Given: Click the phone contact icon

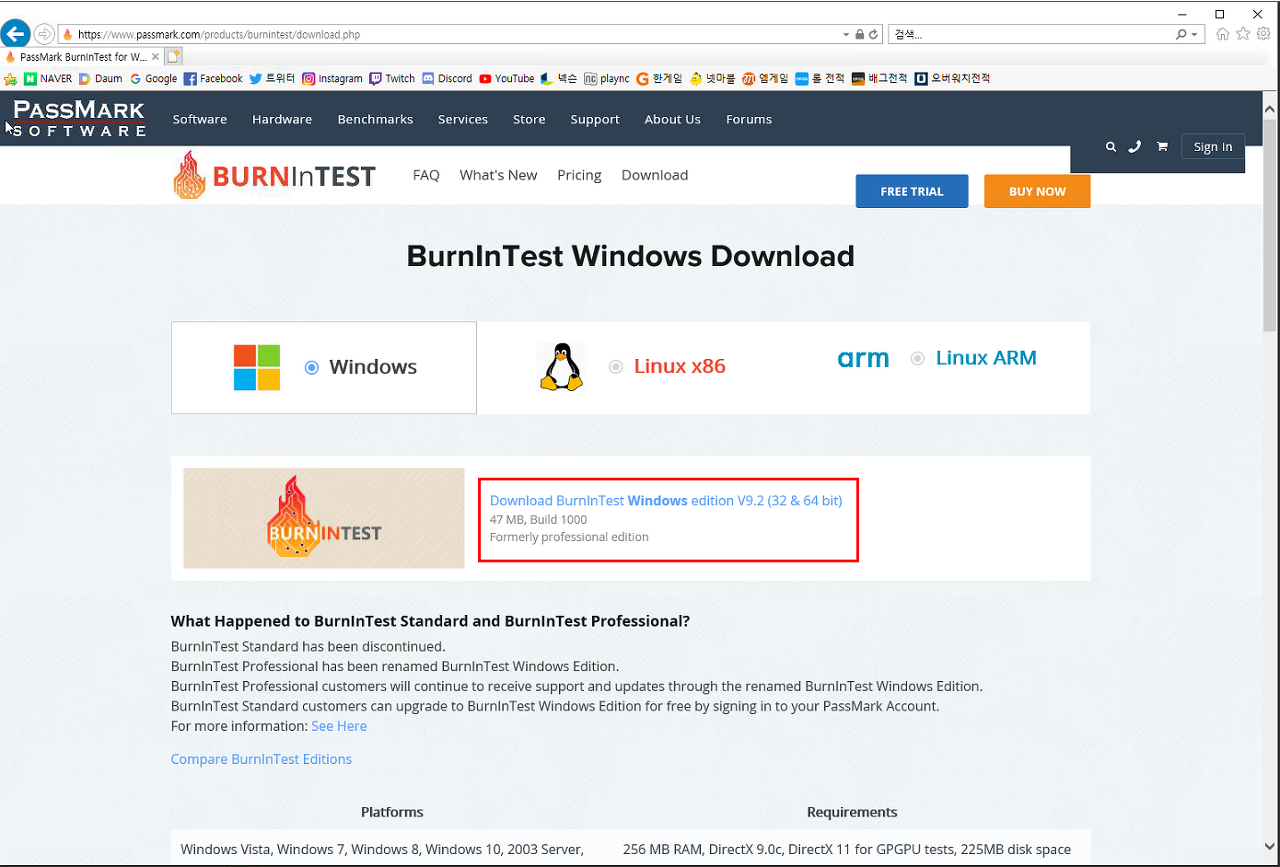Looking at the screenshot, I should coord(1134,147).
